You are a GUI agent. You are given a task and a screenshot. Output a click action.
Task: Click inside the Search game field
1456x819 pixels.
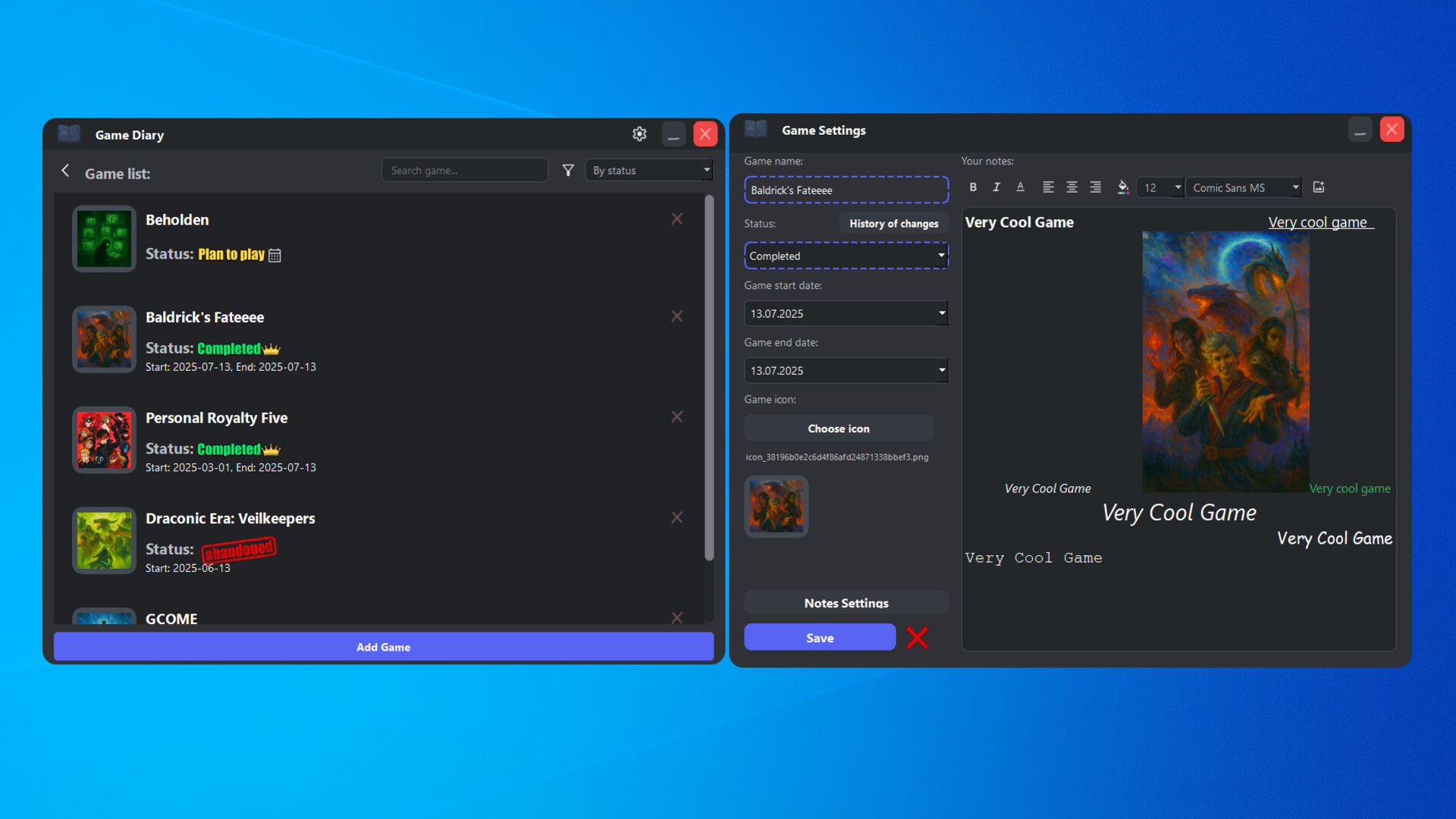pos(464,170)
